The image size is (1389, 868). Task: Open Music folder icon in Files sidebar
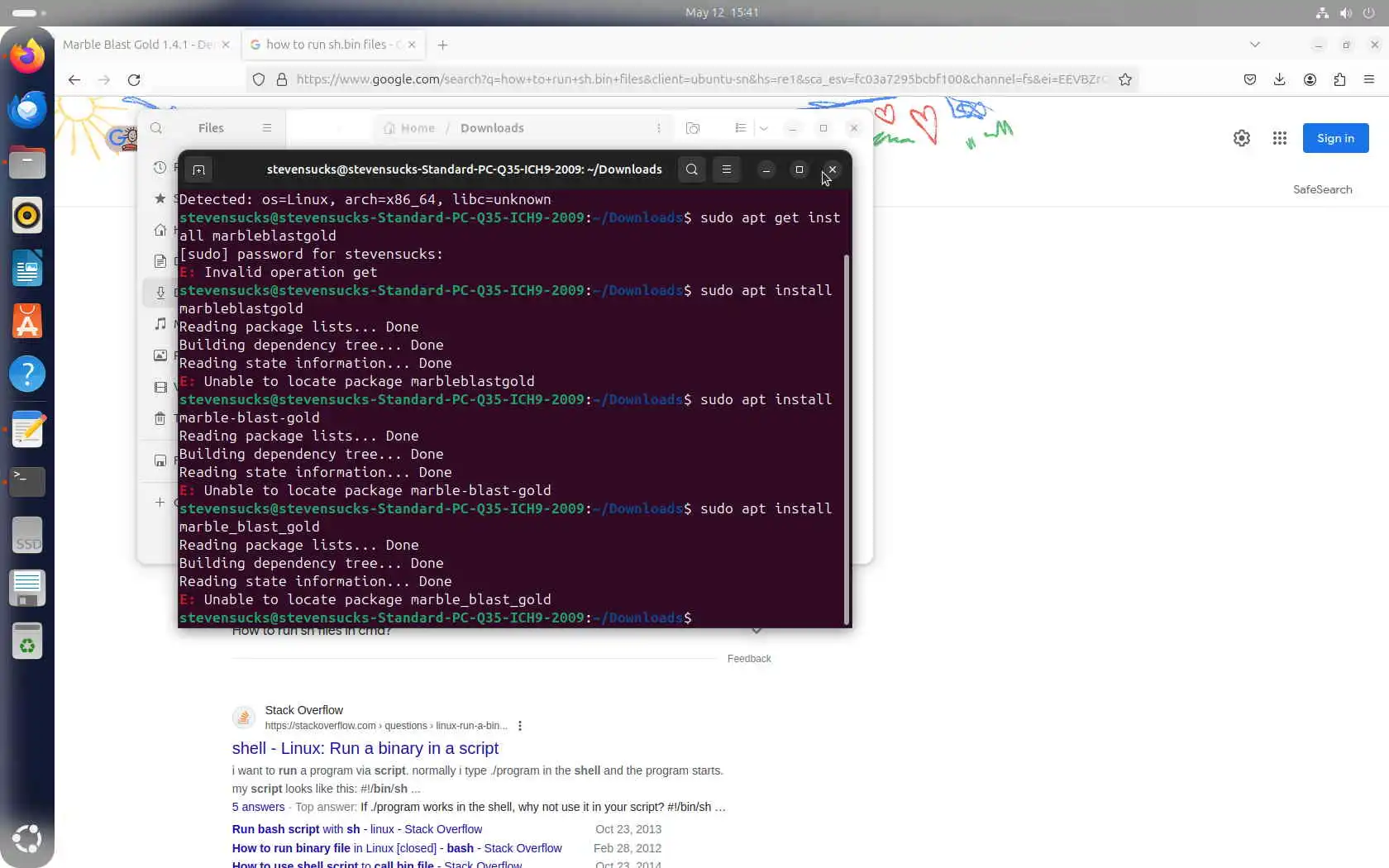pos(160,324)
